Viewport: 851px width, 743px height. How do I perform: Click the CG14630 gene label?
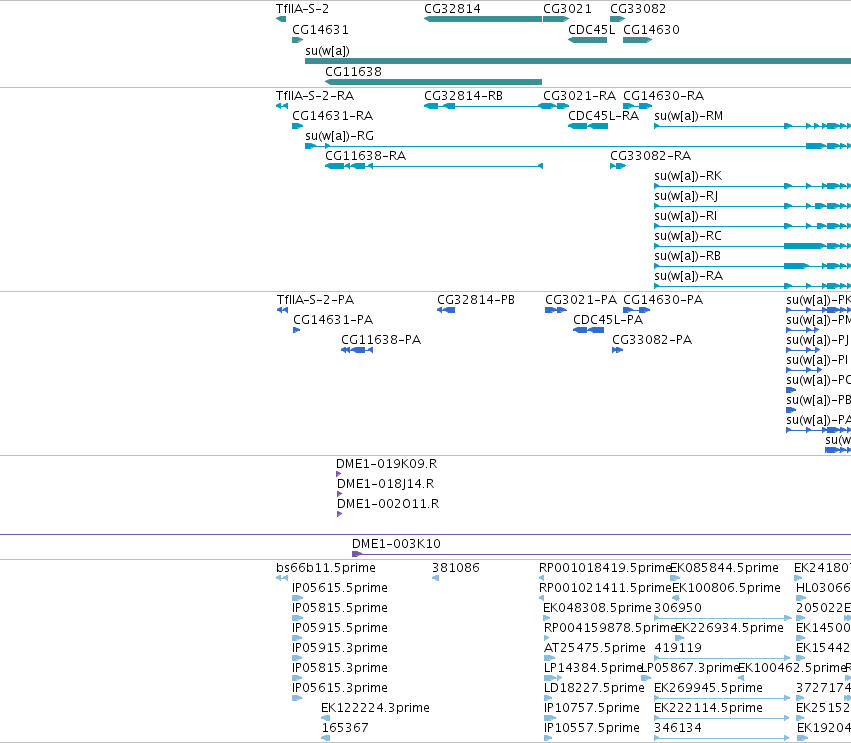pos(651,30)
